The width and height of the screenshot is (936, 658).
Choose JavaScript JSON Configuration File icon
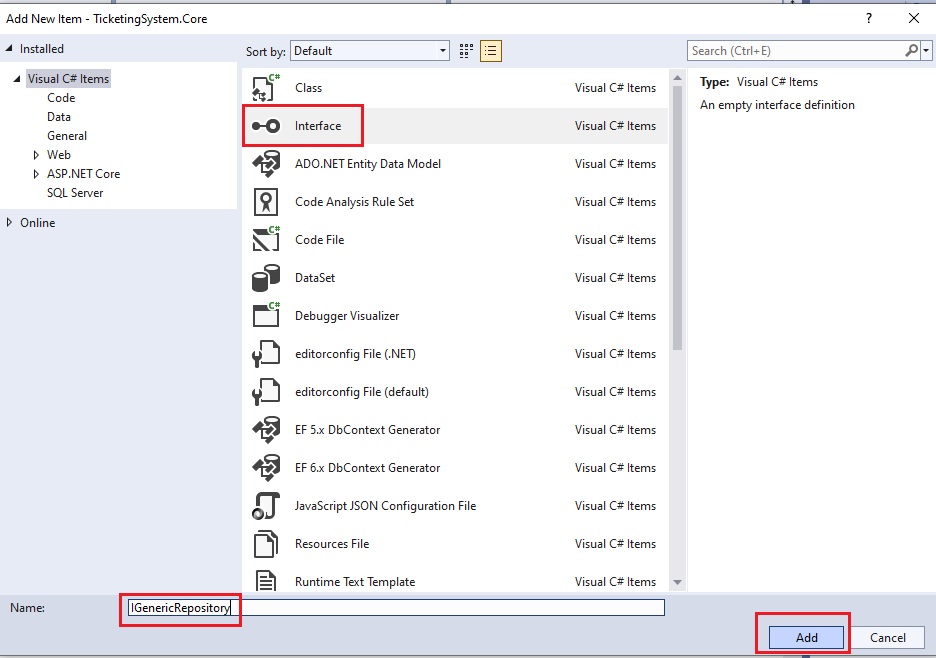tap(266, 506)
